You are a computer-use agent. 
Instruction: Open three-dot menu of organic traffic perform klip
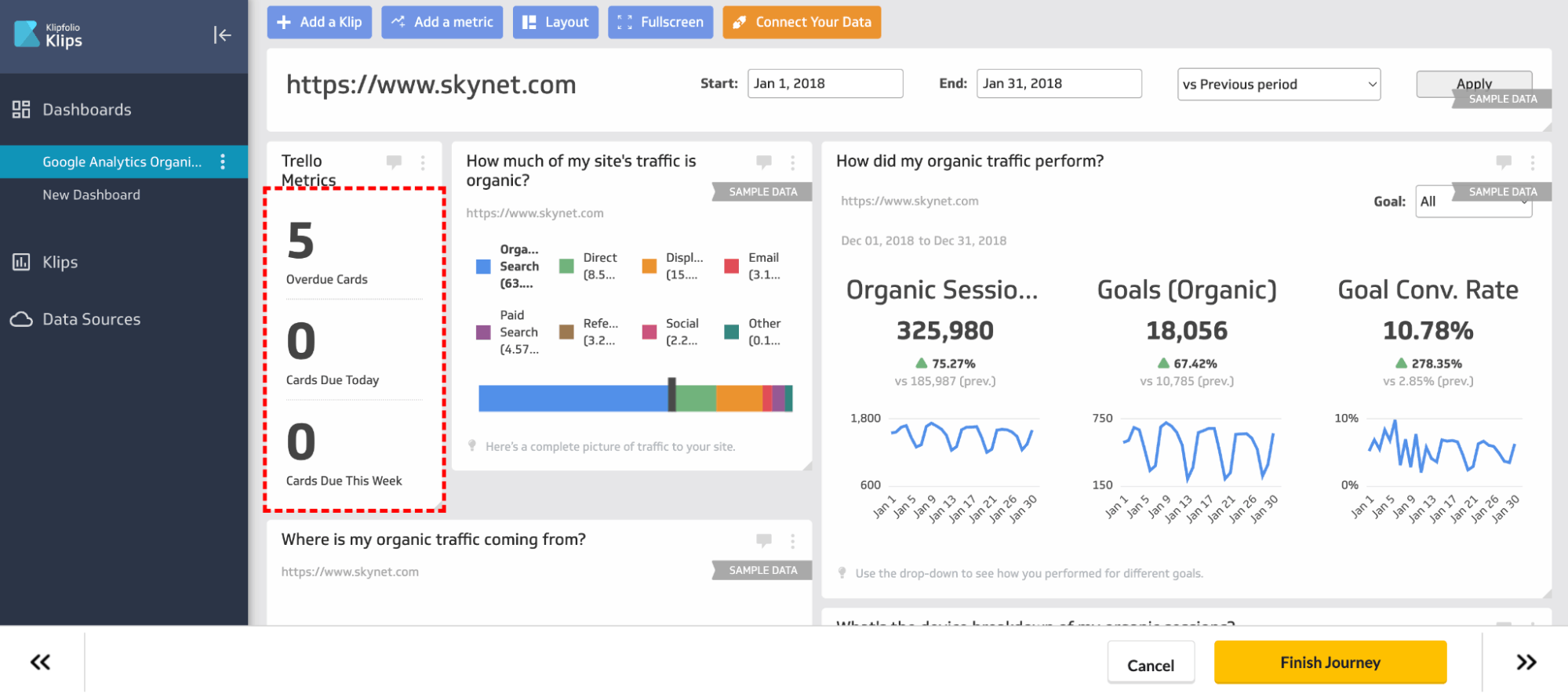point(1533,162)
